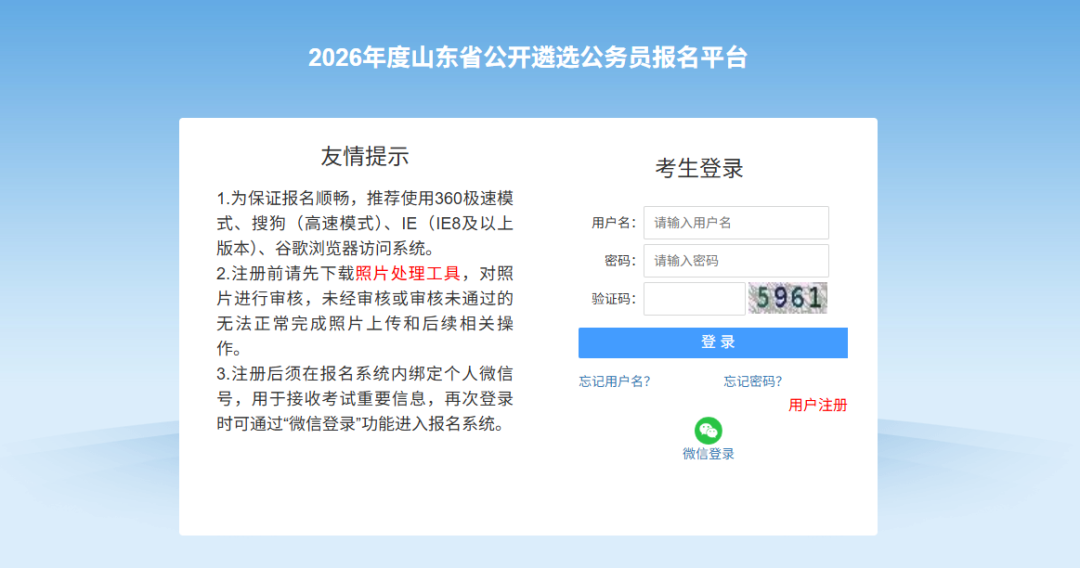Click the 密码: label

[621, 261]
